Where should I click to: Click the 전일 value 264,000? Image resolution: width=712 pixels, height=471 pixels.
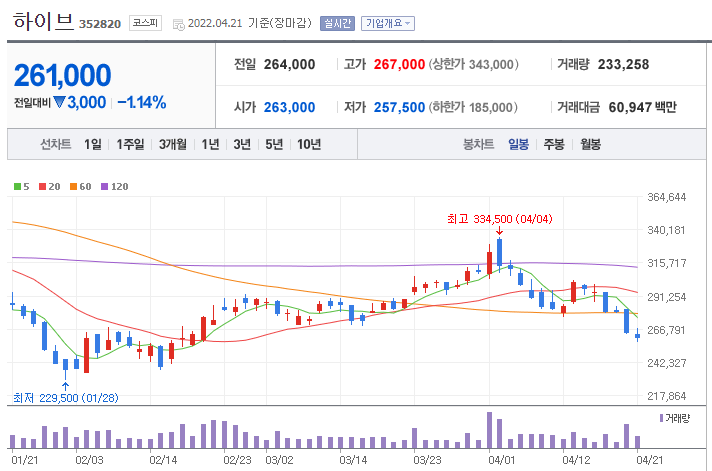click(289, 64)
